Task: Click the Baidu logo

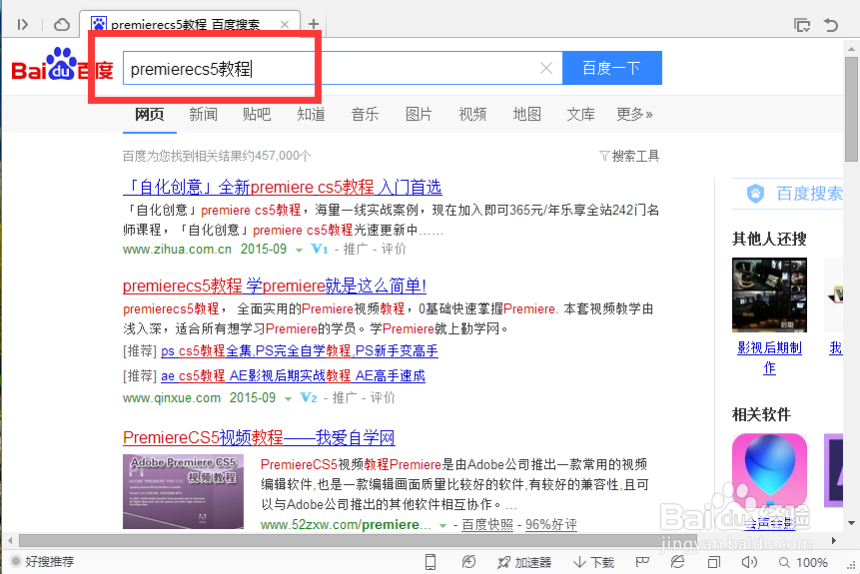Action: tap(62, 66)
